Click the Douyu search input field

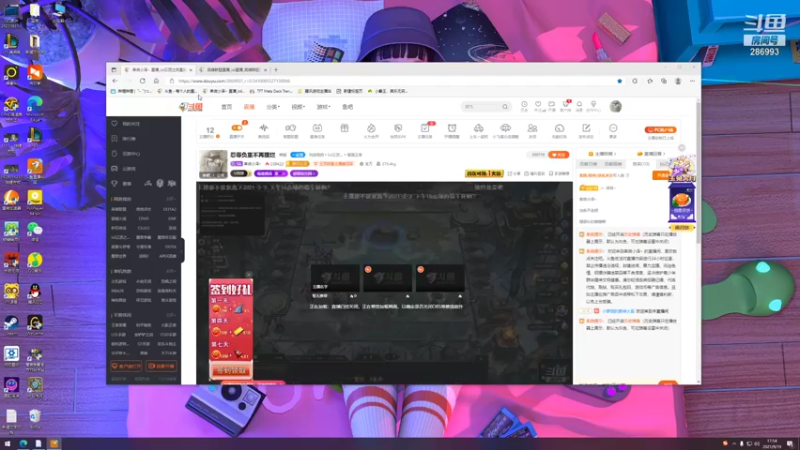click(x=481, y=107)
